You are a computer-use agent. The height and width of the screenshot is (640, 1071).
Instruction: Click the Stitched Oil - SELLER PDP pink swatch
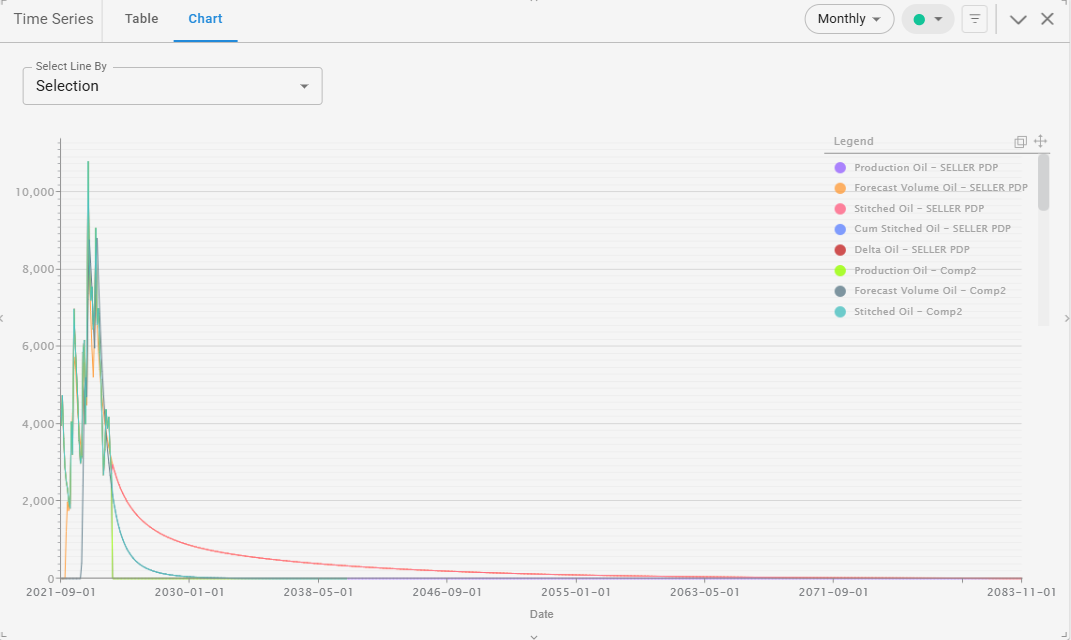coord(840,209)
